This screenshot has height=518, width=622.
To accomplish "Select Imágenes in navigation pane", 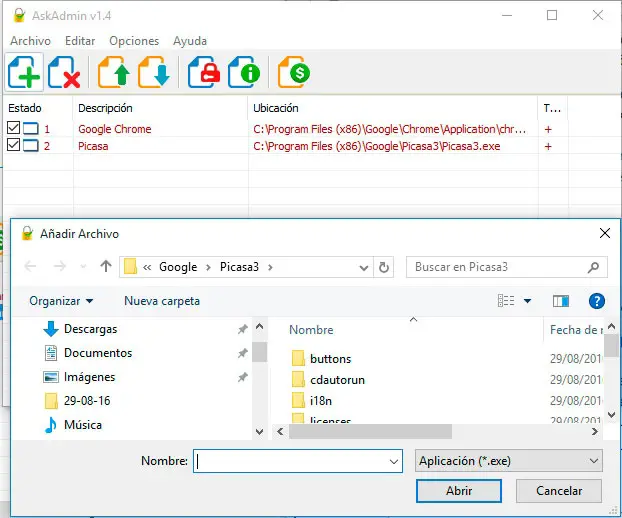I will coord(89,377).
